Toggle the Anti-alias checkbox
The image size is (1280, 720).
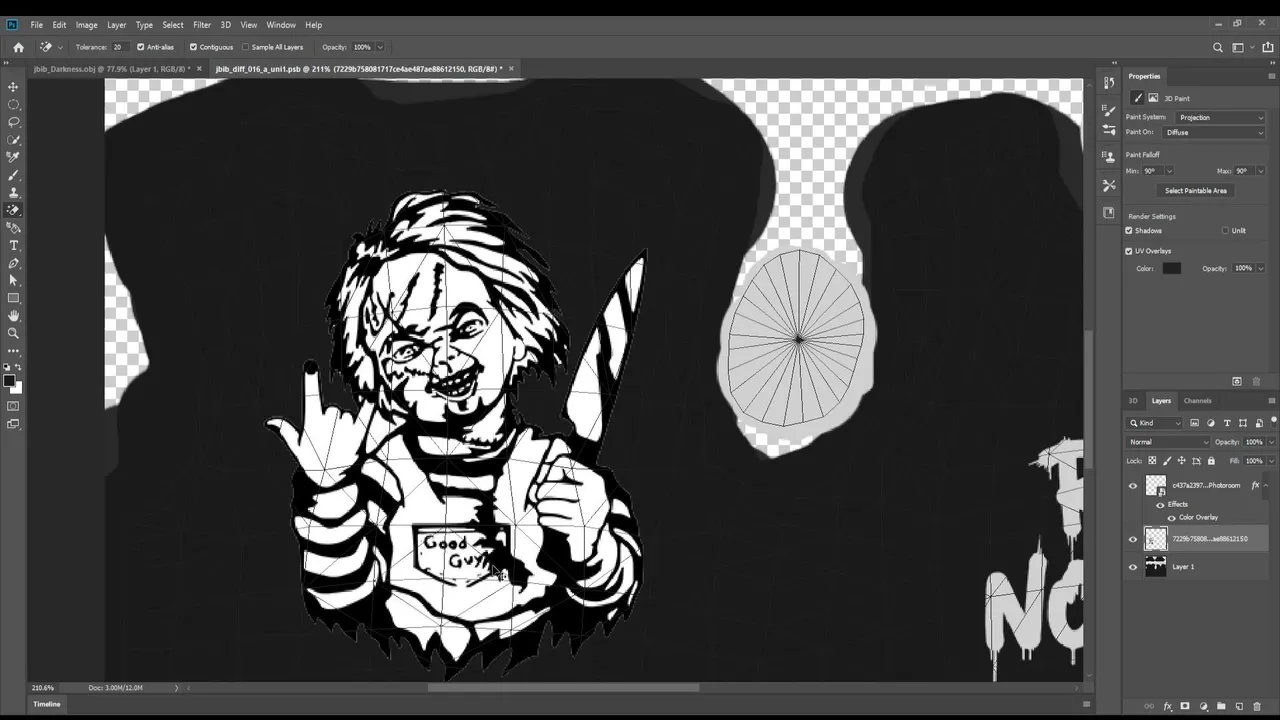click(140, 47)
